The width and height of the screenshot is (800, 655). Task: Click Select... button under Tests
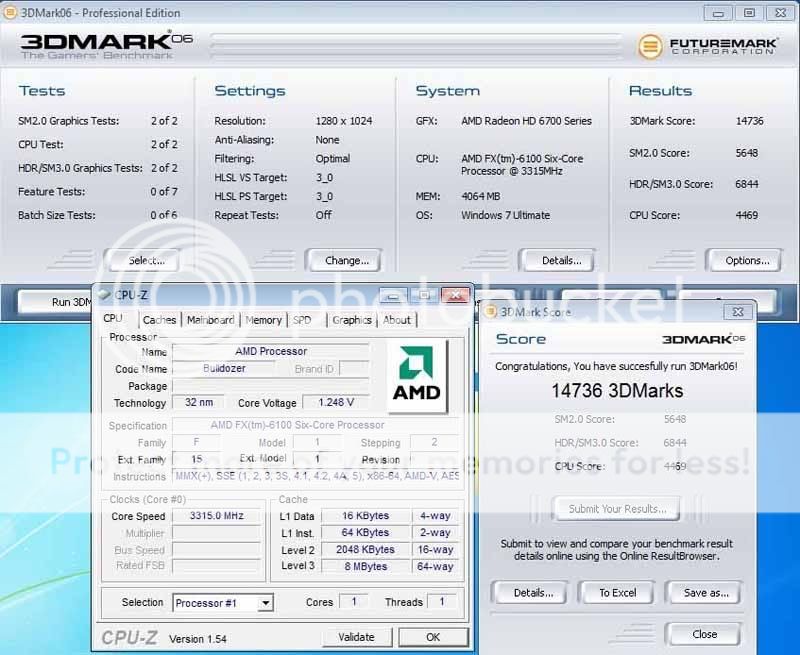click(x=143, y=261)
